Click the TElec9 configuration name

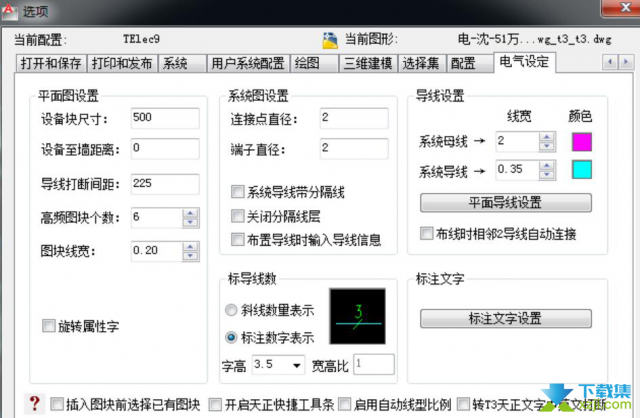[x=141, y=39]
